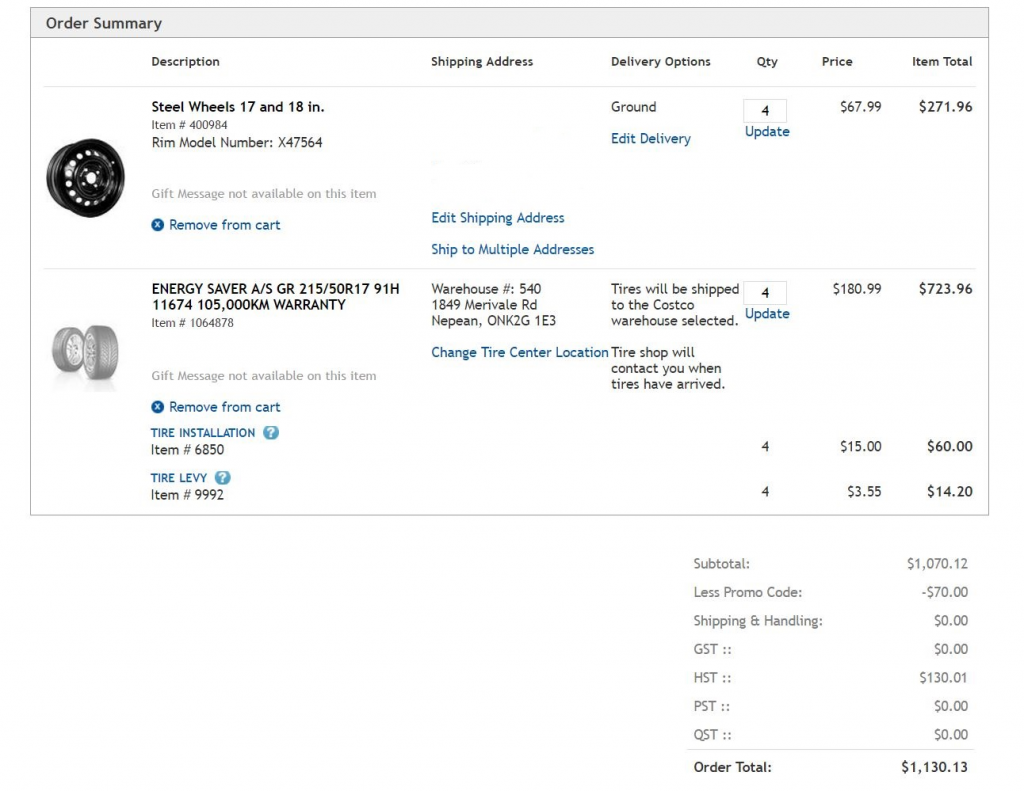Click Change Tire Center Location
The image size is (1024, 791).
click(519, 352)
